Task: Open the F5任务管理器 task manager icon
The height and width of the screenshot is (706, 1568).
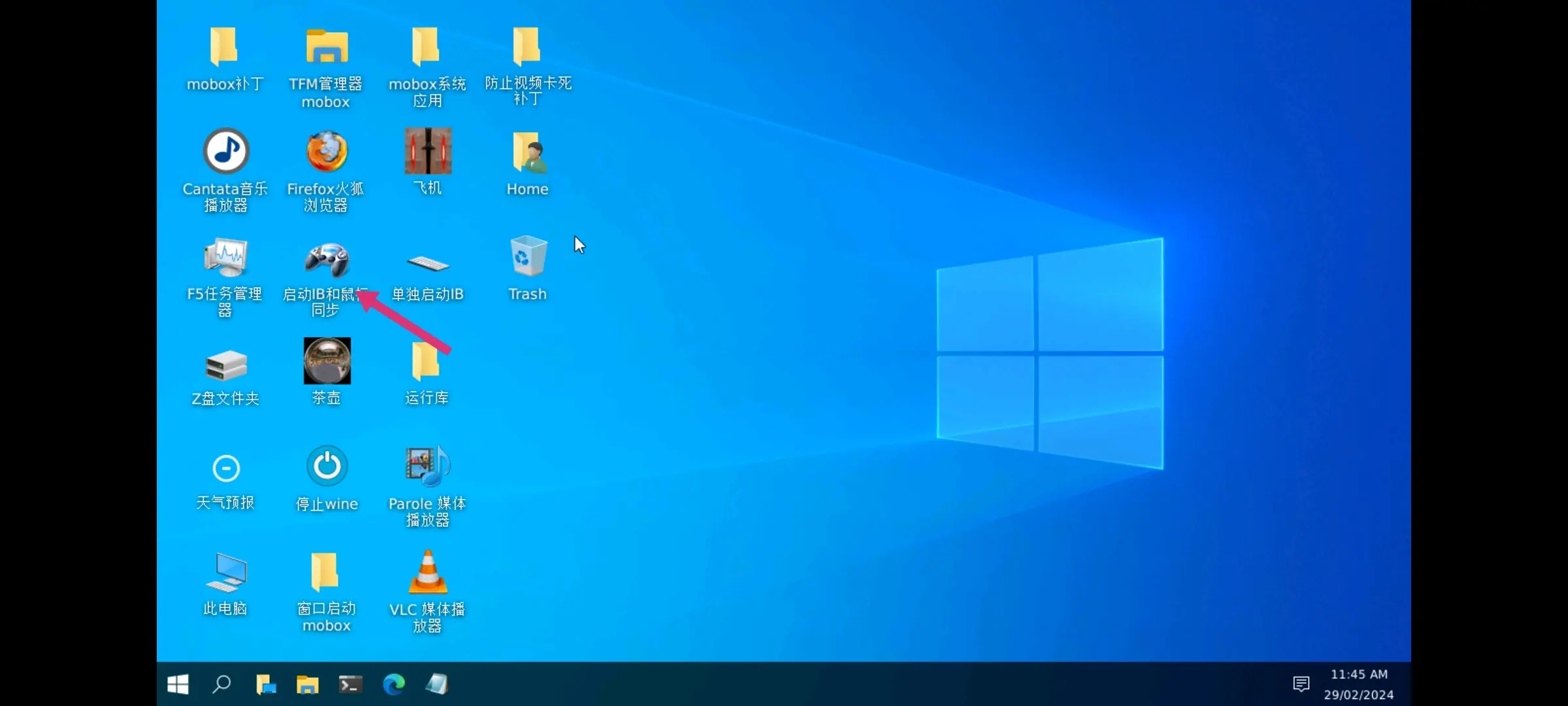Action: point(225,258)
